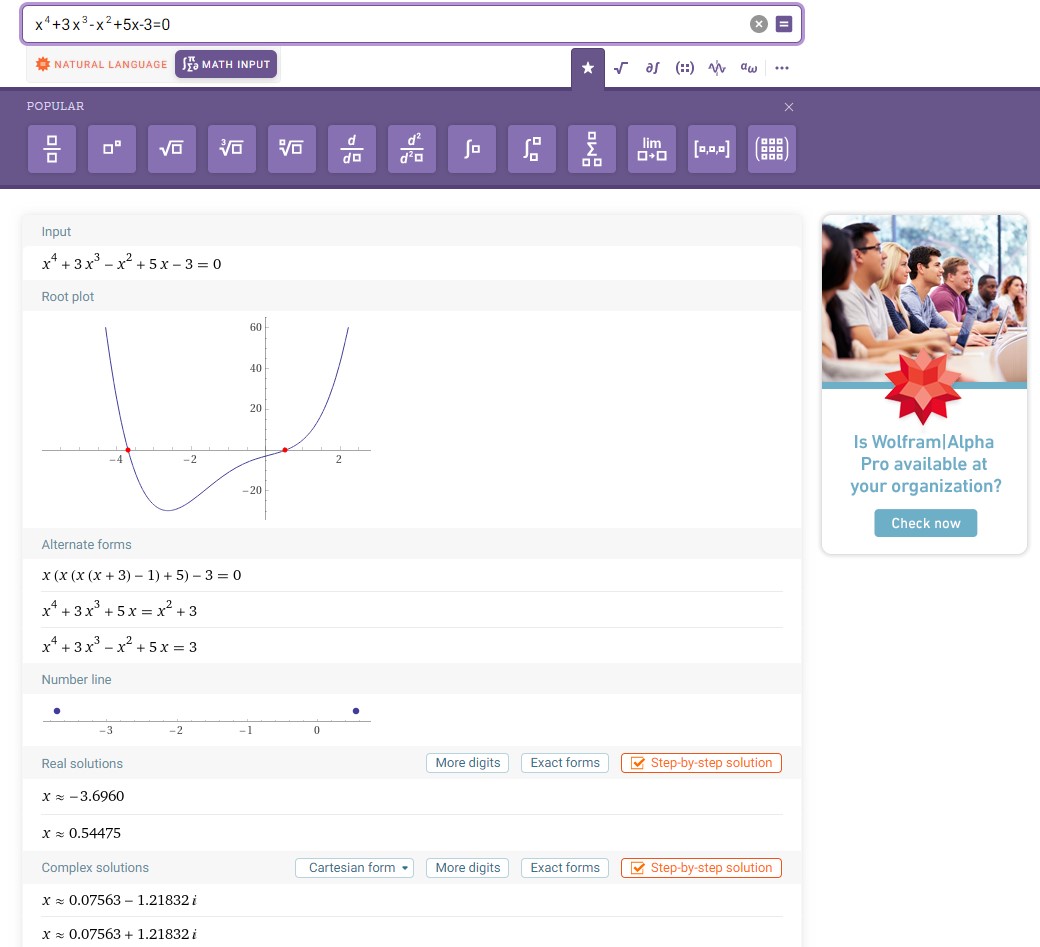Click the Number line plot

click(x=206, y=720)
